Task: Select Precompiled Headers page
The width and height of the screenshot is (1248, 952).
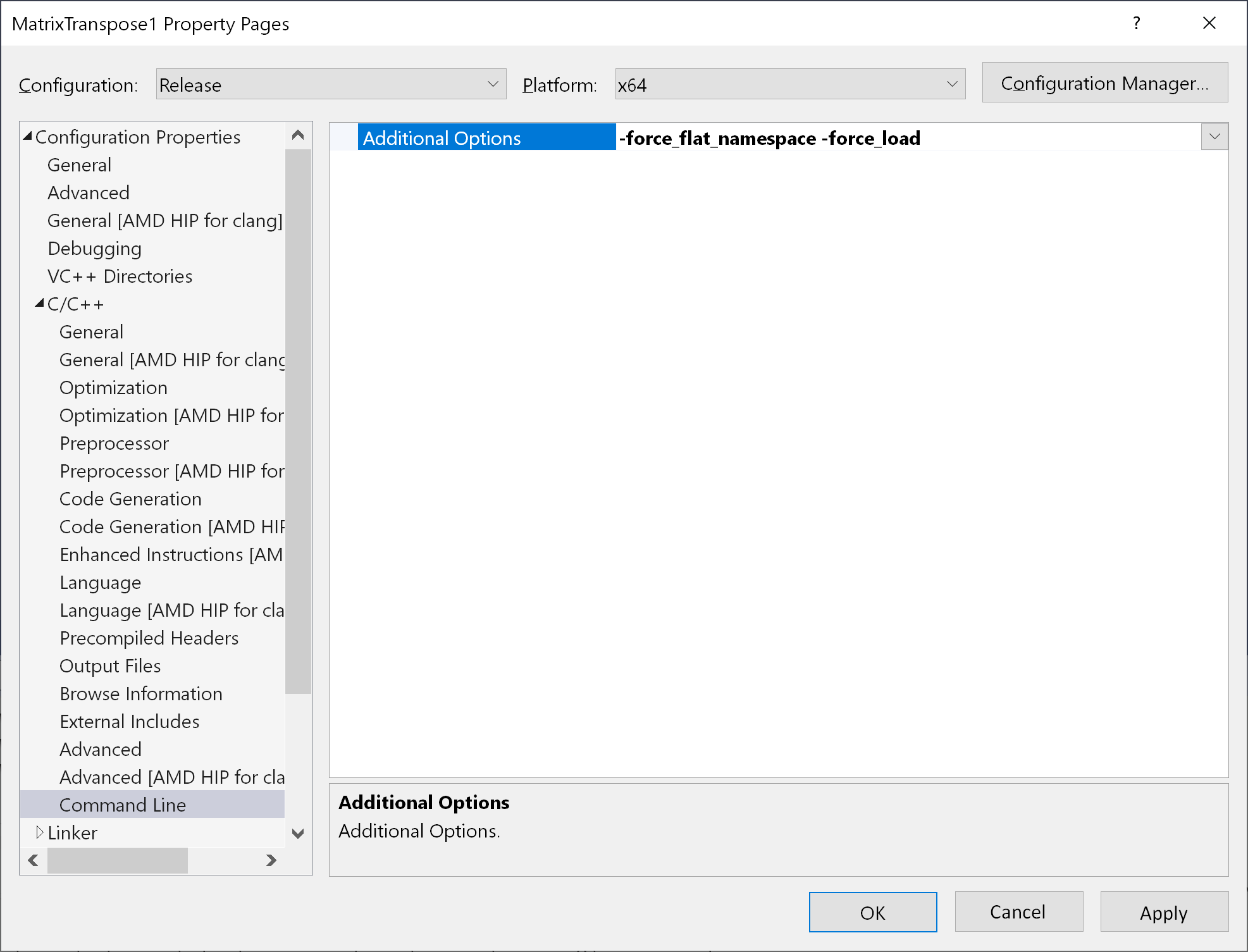Action: tap(149, 638)
